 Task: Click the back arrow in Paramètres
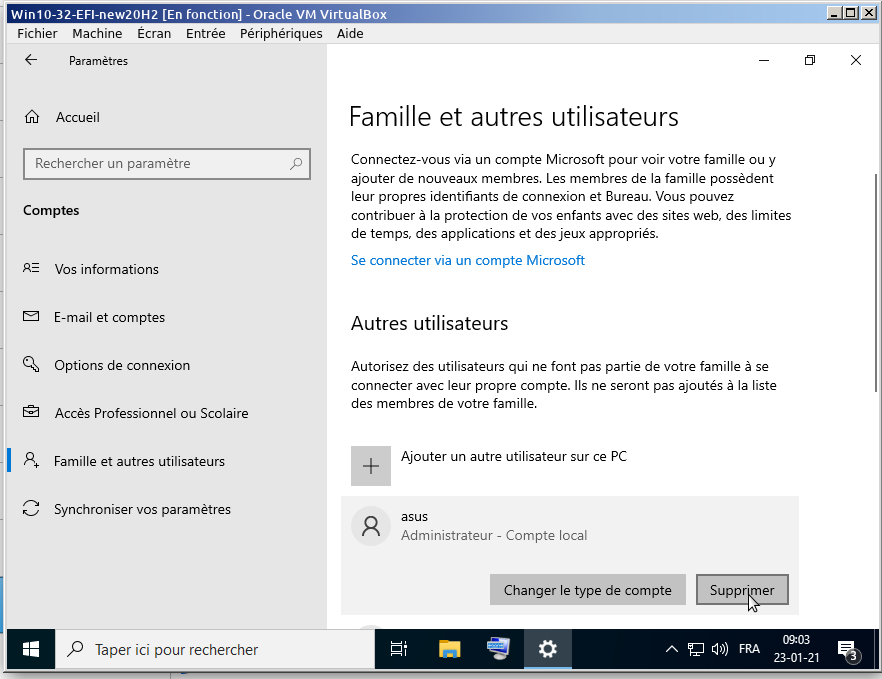tap(31, 60)
